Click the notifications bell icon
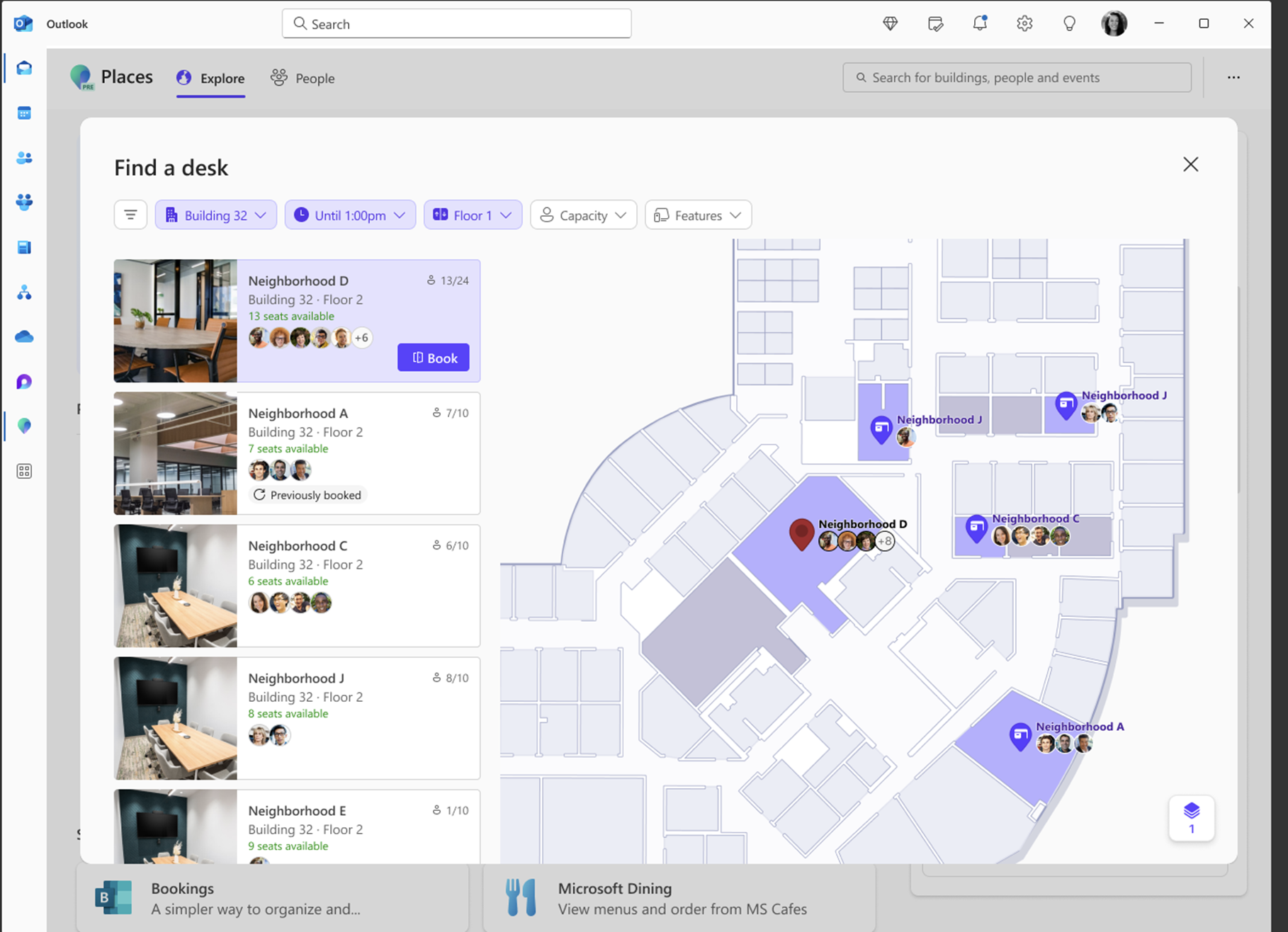Screen dimensions: 1288x932 tap(979, 23)
